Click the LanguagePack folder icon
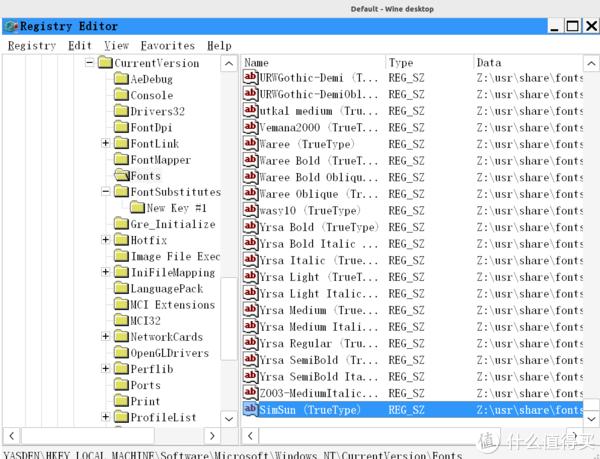Image resolution: width=600 pixels, height=459 pixels. tap(121, 288)
